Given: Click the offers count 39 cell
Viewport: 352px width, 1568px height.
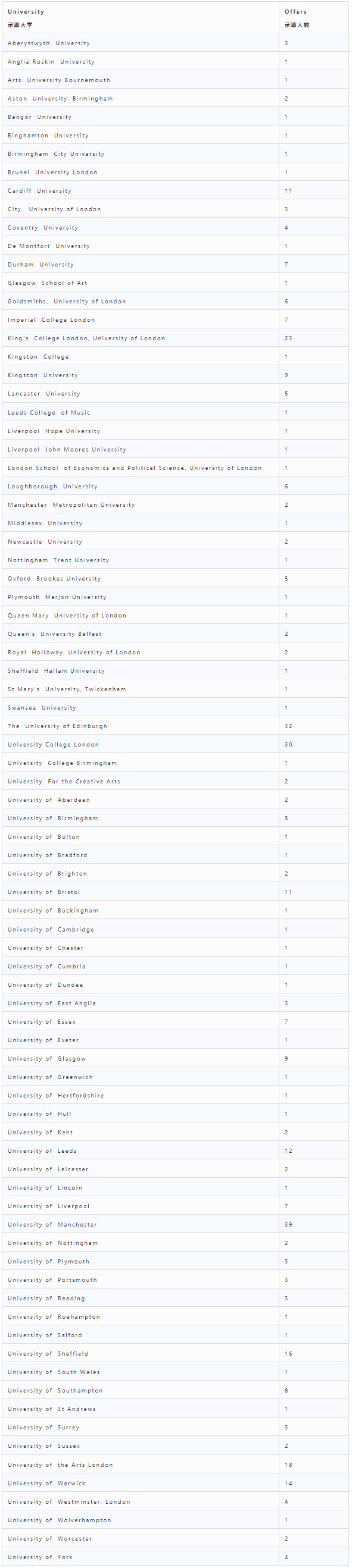Looking at the screenshot, I should [314, 1224].
